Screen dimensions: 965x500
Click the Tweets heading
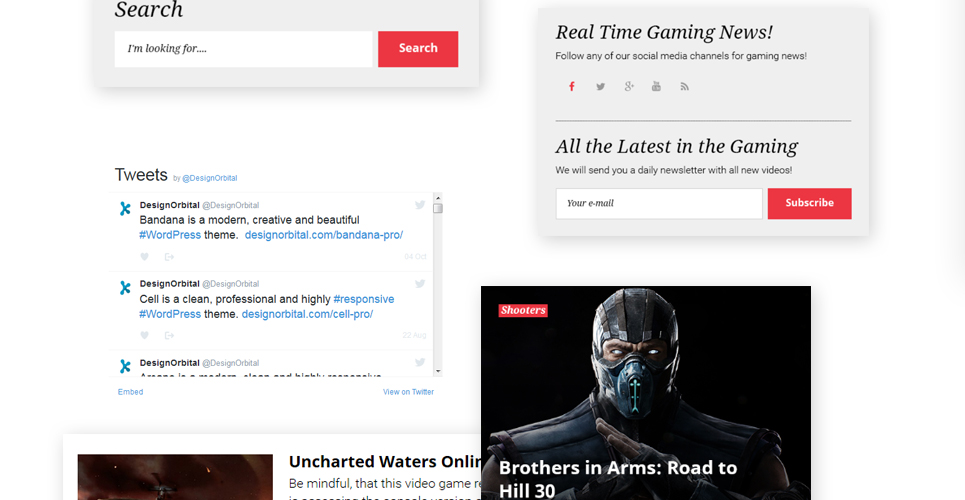click(x=141, y=175)
